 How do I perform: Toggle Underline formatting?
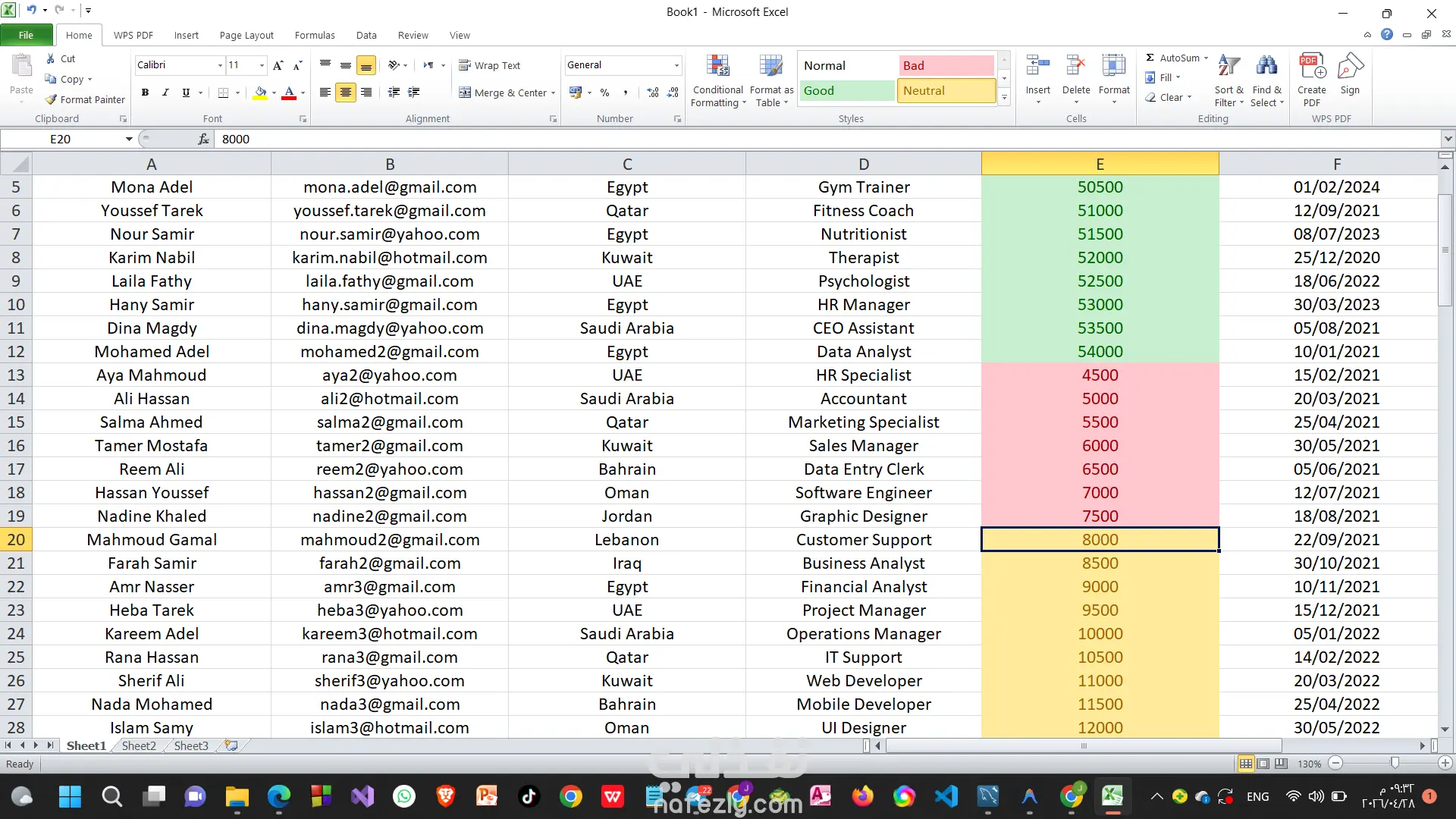[x=186, y=93]
